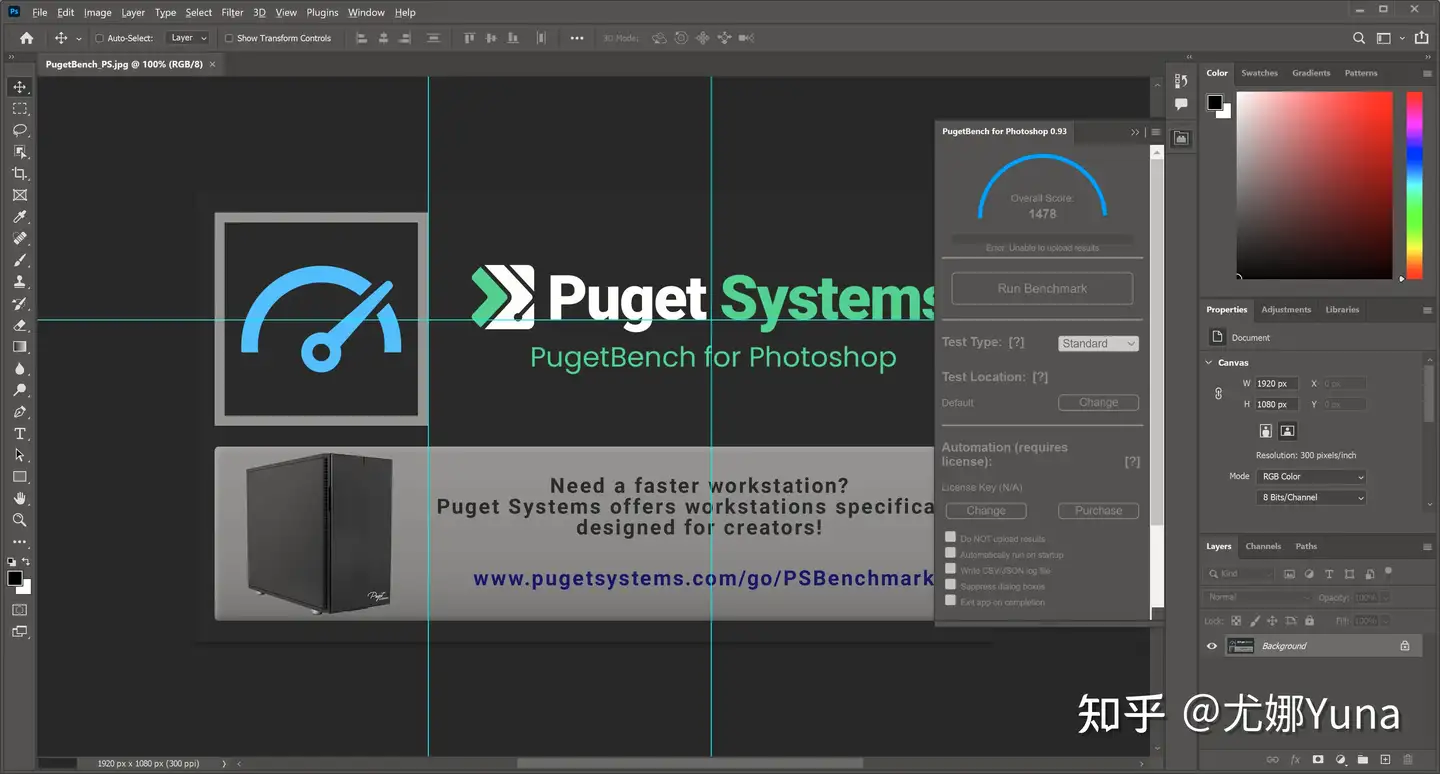Select the Blur tool
Viewport: 1440px width, 774px height.
click(x=19, y=369)
